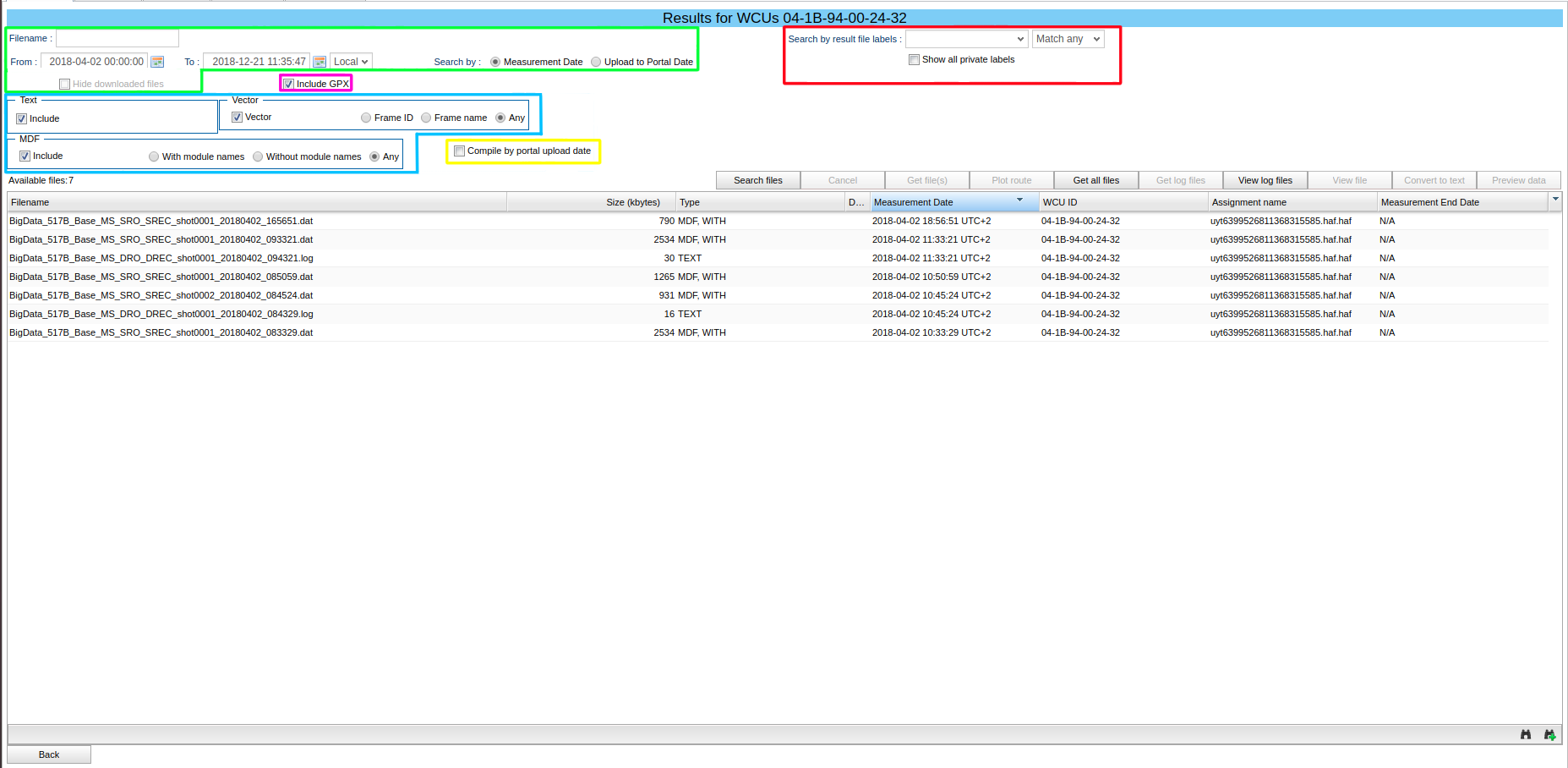The width and height of the screenshot is (1568, 768).
Task: Click the Measurement Date sort arrow
Action: click(1019, 200)
